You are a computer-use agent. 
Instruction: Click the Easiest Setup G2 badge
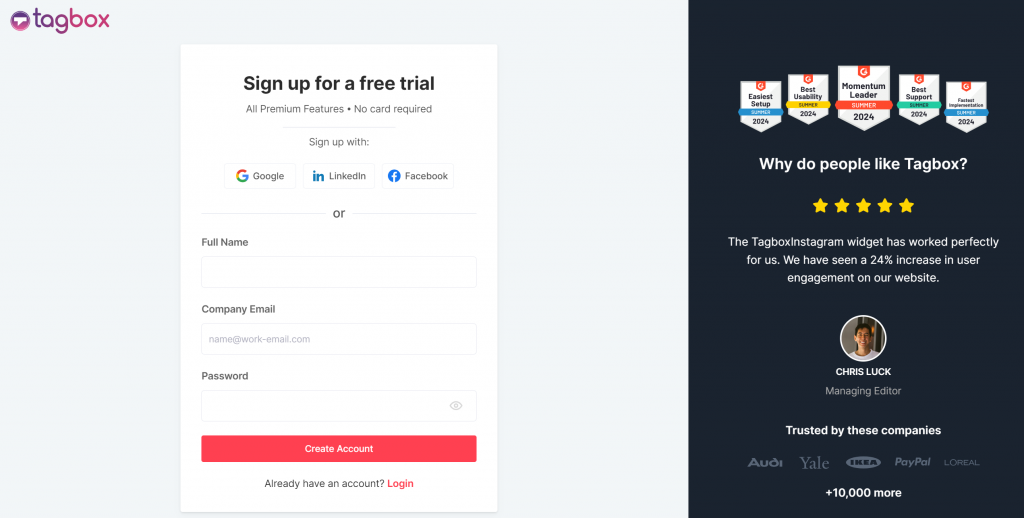(x=760, y=106)
